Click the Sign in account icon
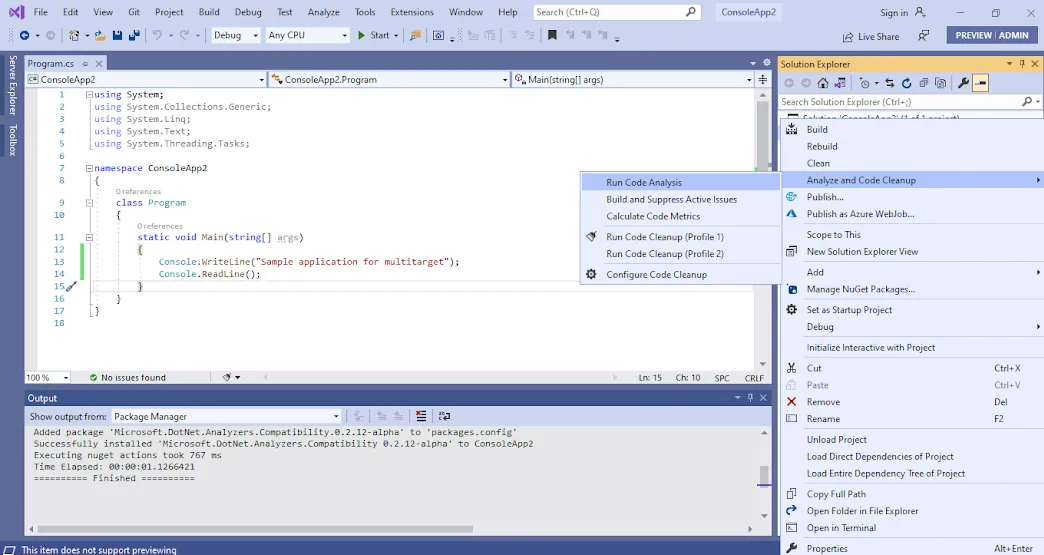Image resolution: width=1044 pixels, height=555 pixels. pyautogui.click(x=920, y=12)
